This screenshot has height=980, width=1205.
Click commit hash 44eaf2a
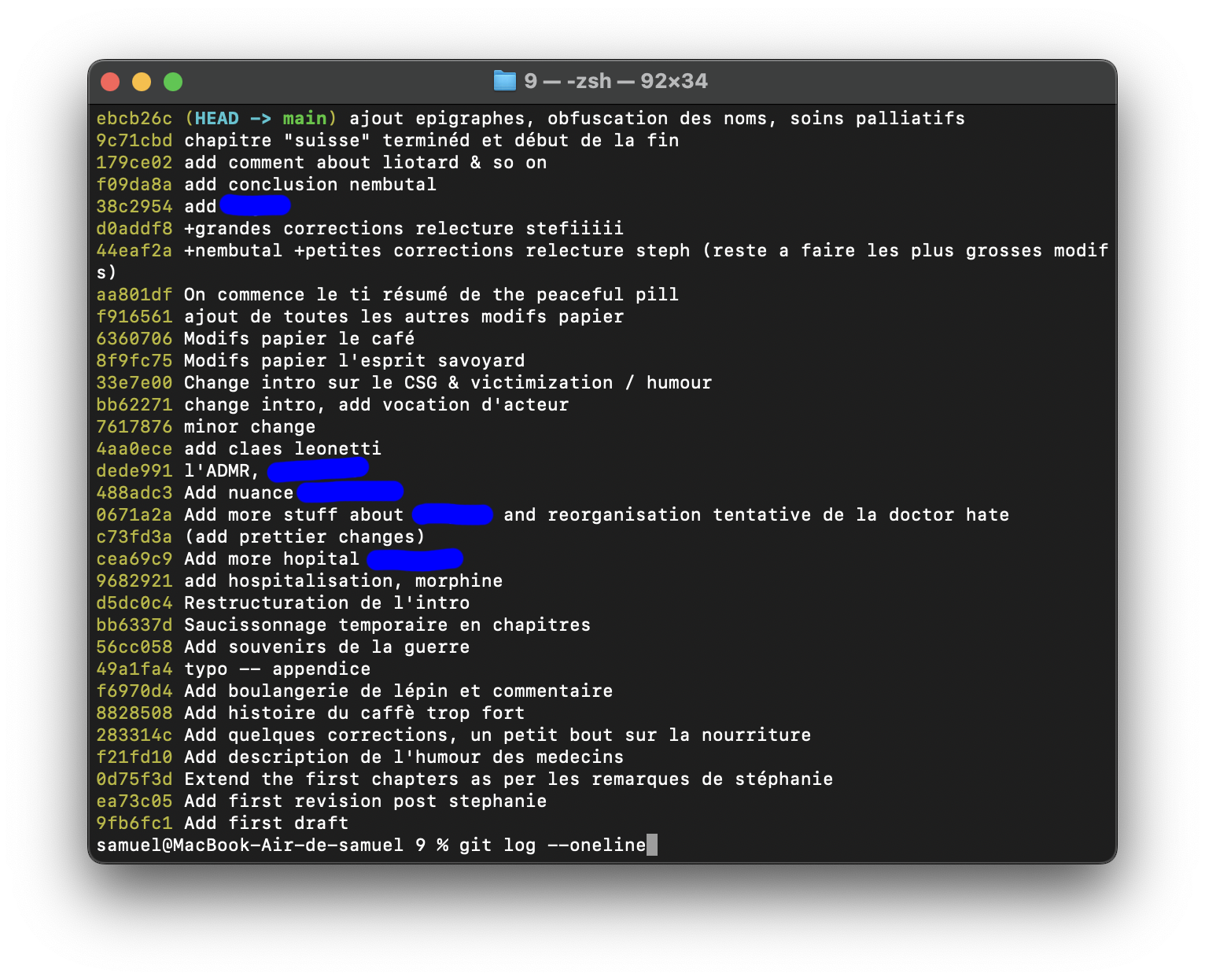tap(134, 251)
